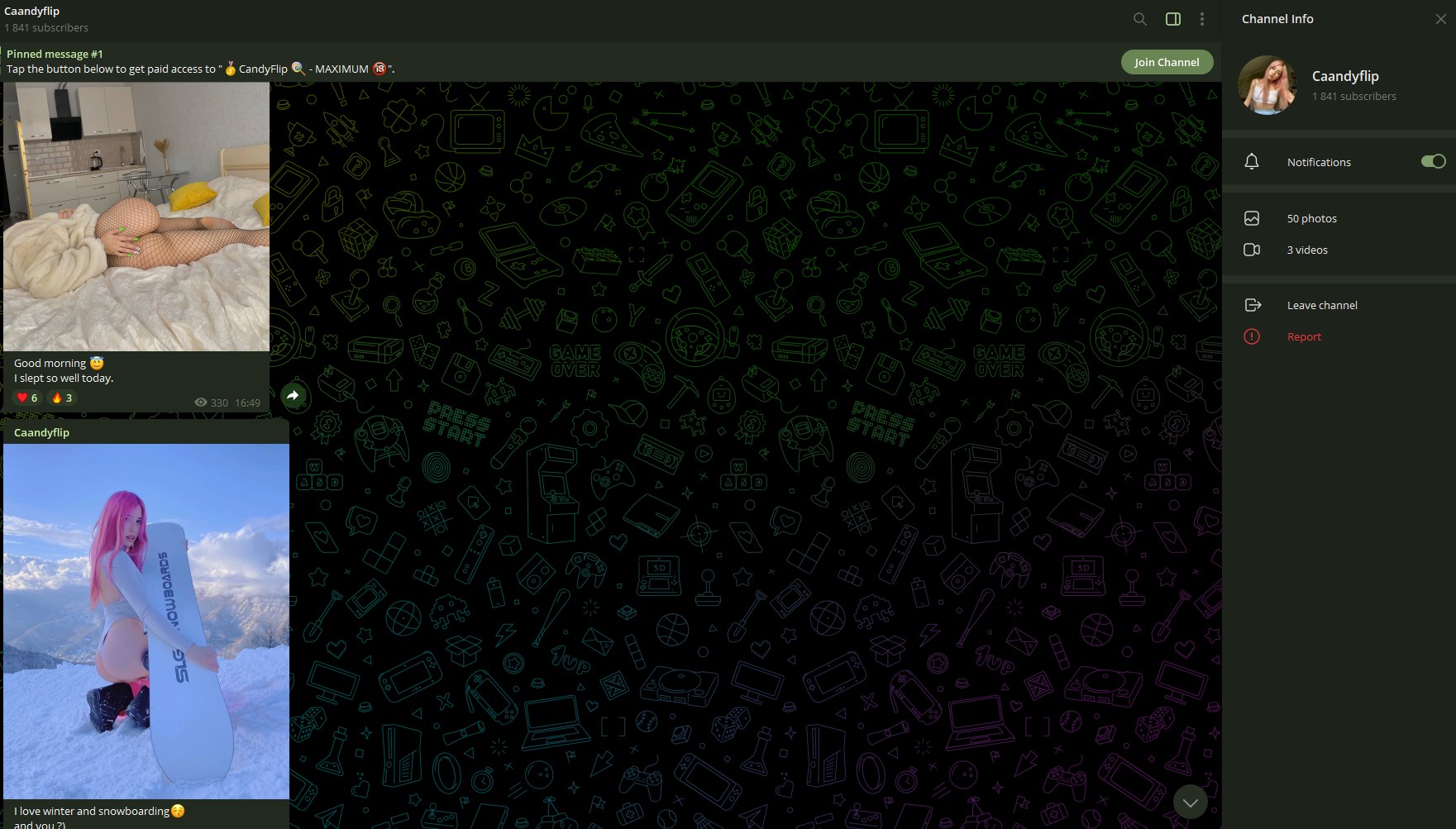Open the 50 photos shared media
Screen dimensions: 1456x829
(x=1311, y=218)
